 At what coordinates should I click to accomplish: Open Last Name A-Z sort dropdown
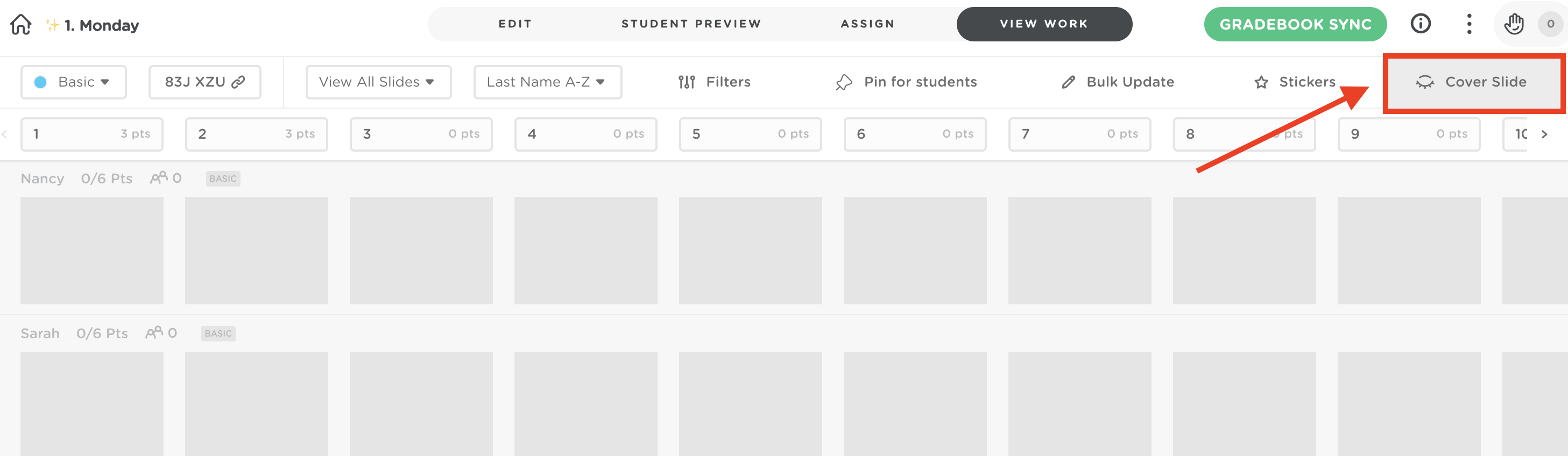click(x=547, y=82)
